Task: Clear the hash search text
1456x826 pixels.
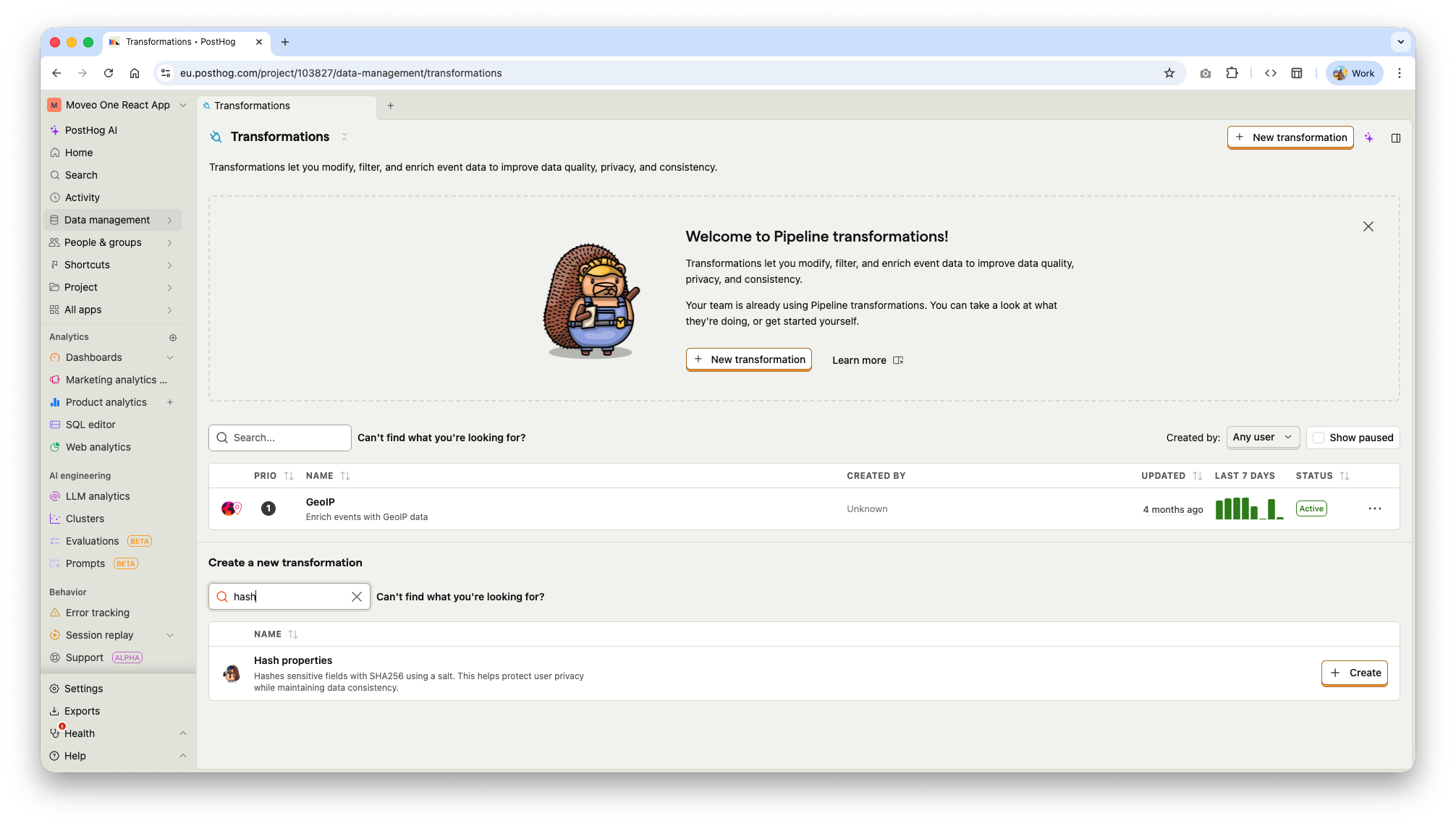Action: point(357,597)
